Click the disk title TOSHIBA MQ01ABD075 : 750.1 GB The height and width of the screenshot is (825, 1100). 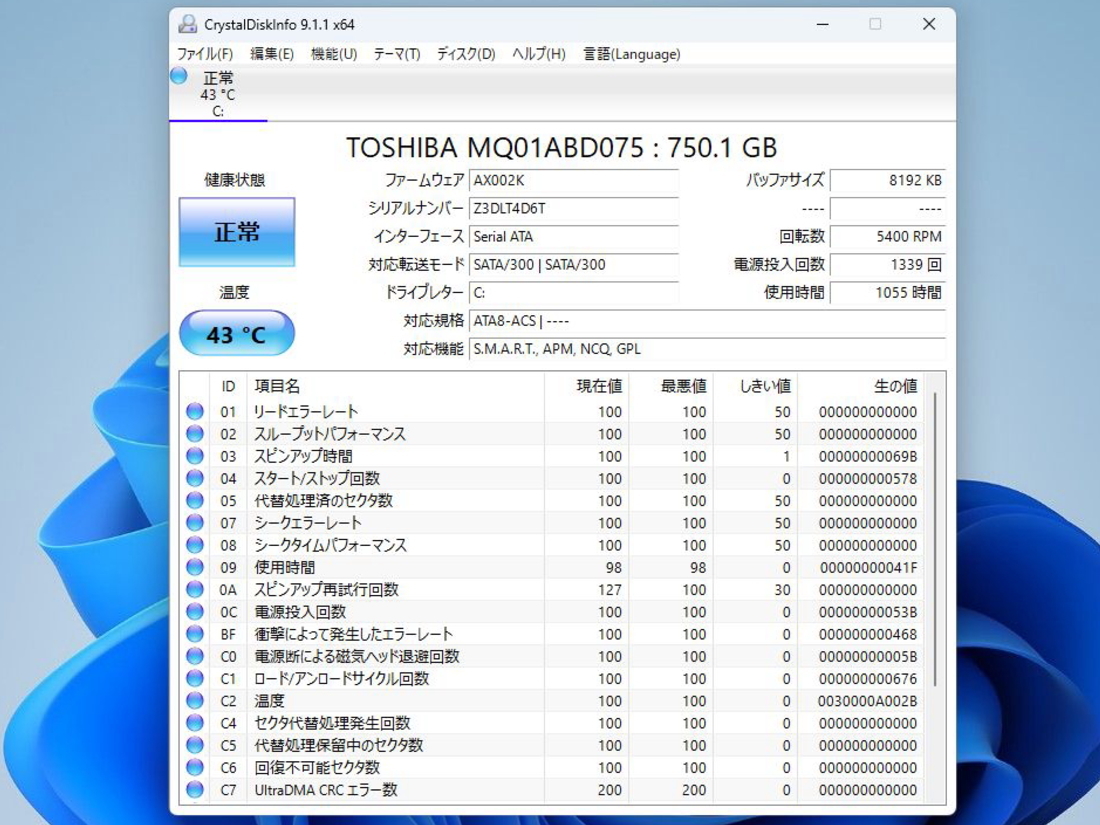tap(562, 148)
